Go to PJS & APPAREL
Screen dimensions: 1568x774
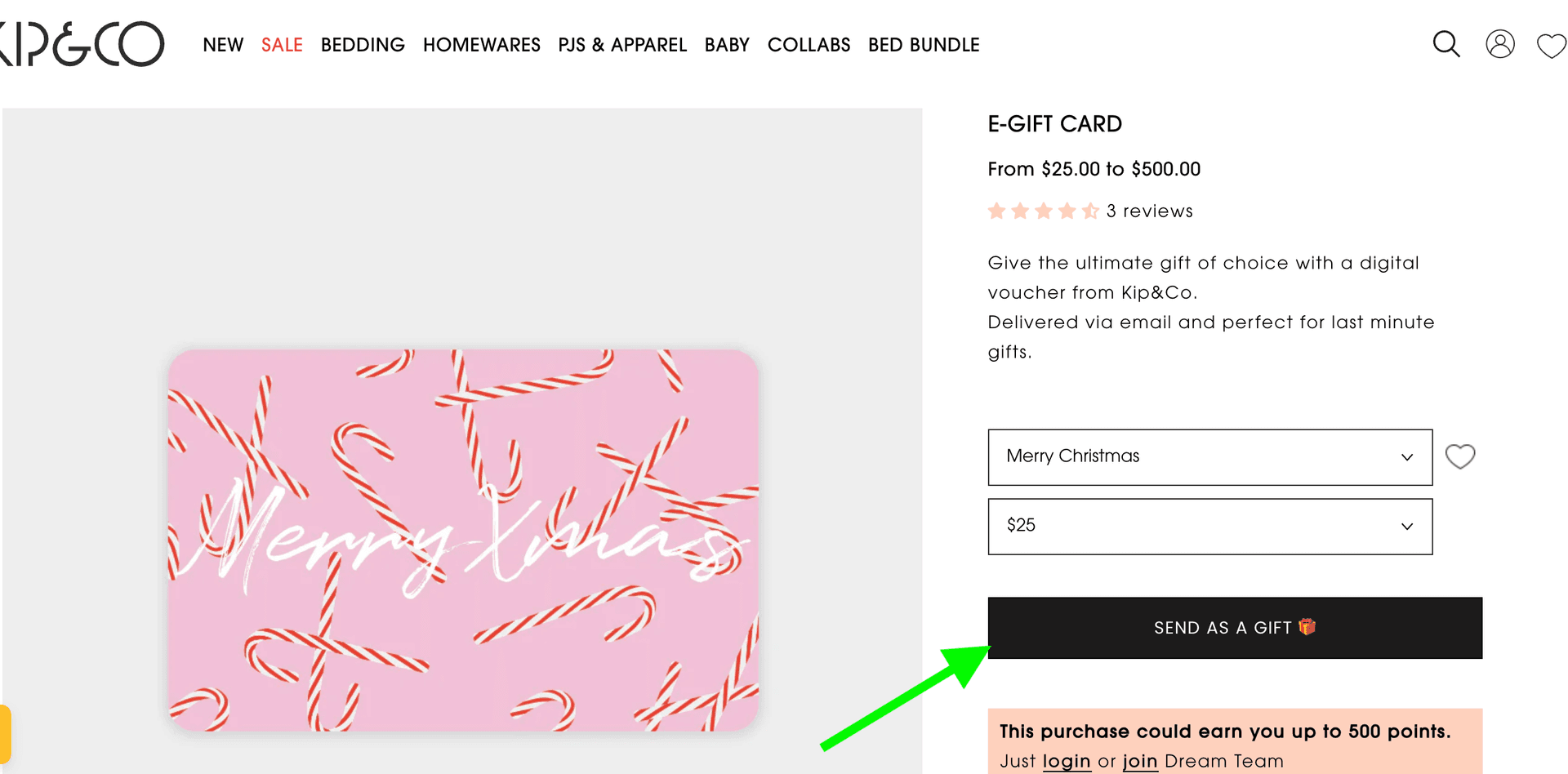coord(622,45)
